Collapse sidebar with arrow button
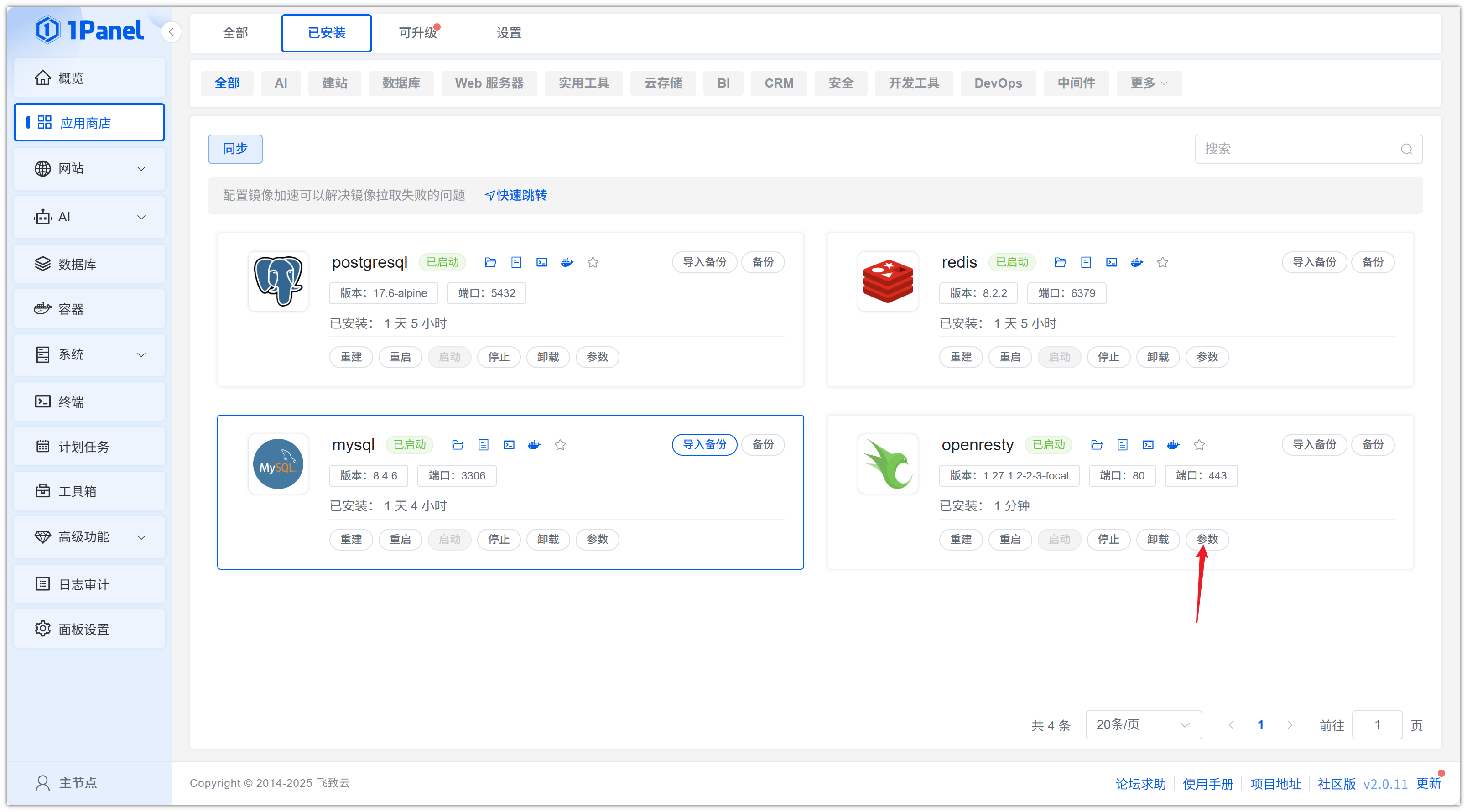Viewport: 1467px width, 812px height. click(x=171, y=32)
